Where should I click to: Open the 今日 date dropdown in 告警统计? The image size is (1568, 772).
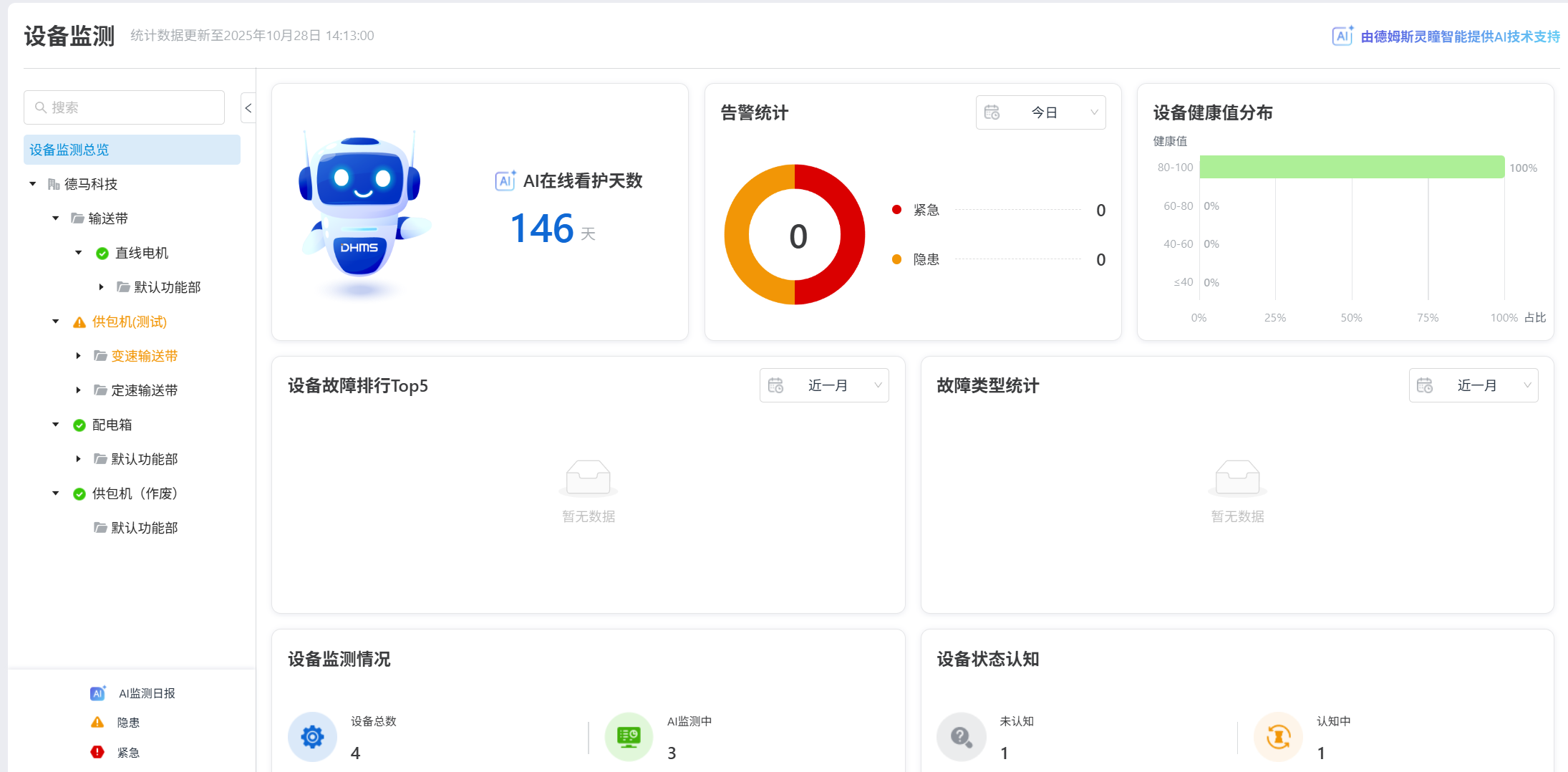1040,112
